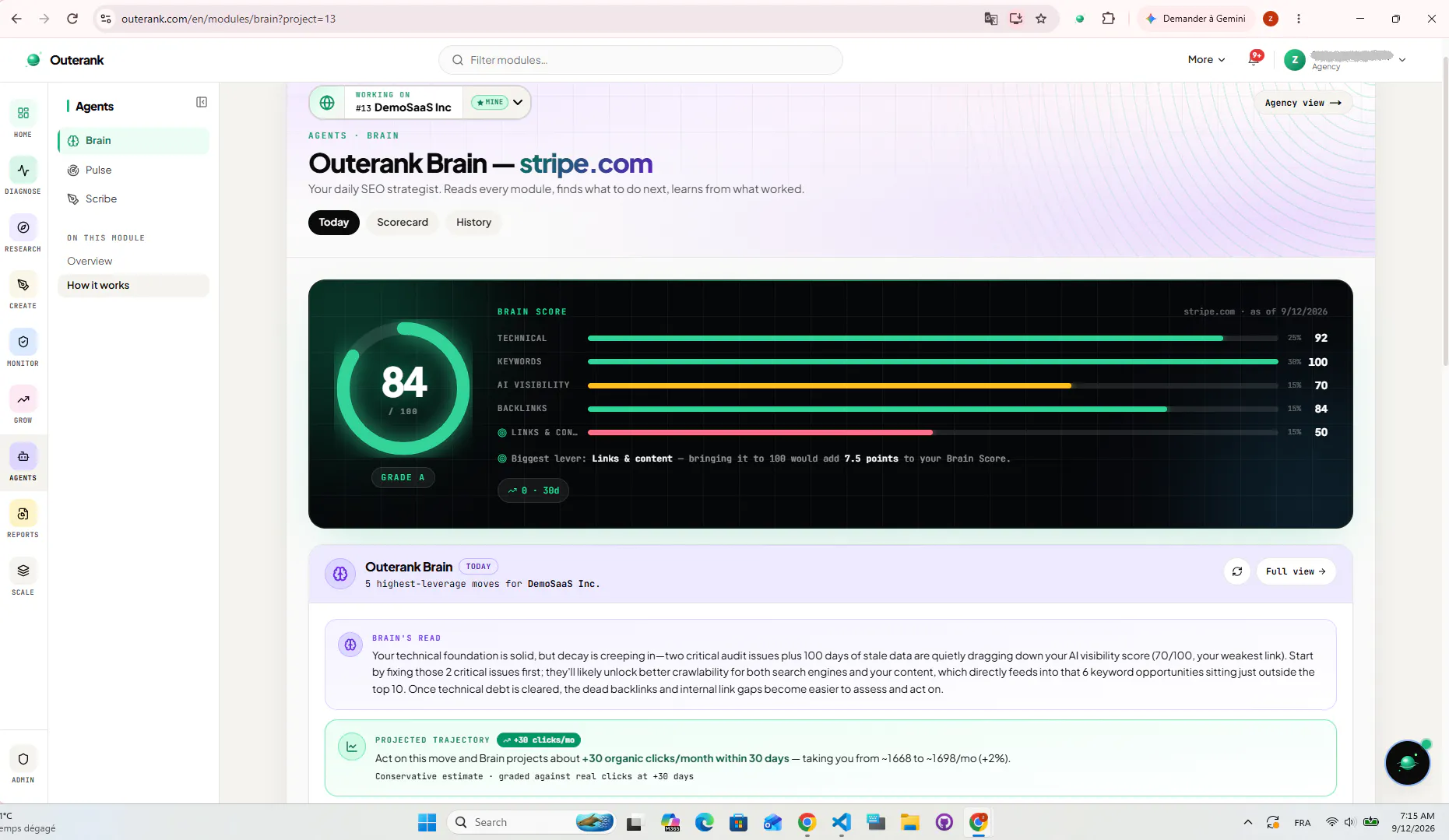
Task: Open the floating assistant chat bubble
Action: click(x=1408, y=762)
